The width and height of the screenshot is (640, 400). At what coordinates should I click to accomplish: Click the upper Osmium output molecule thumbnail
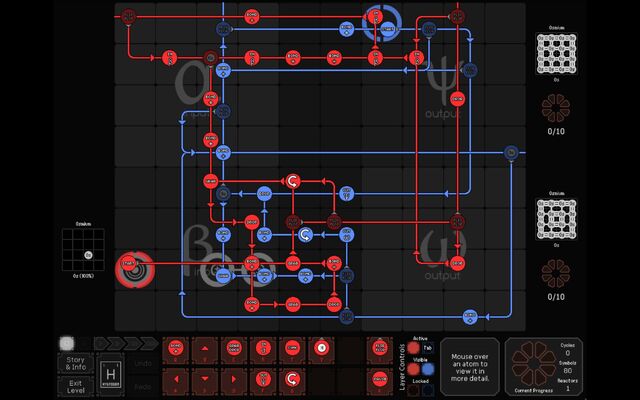[x=556, y=54]
